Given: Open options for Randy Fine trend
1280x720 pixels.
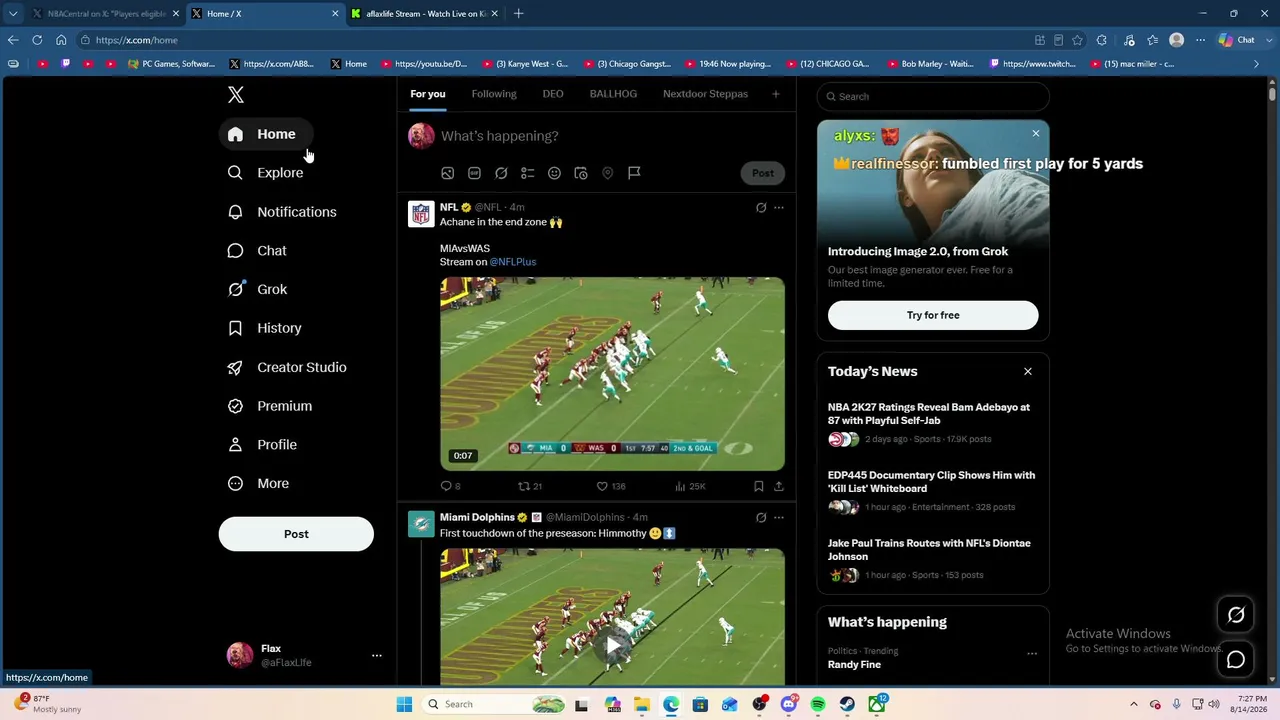Looking at the screenshot, I should (1032, 654).
